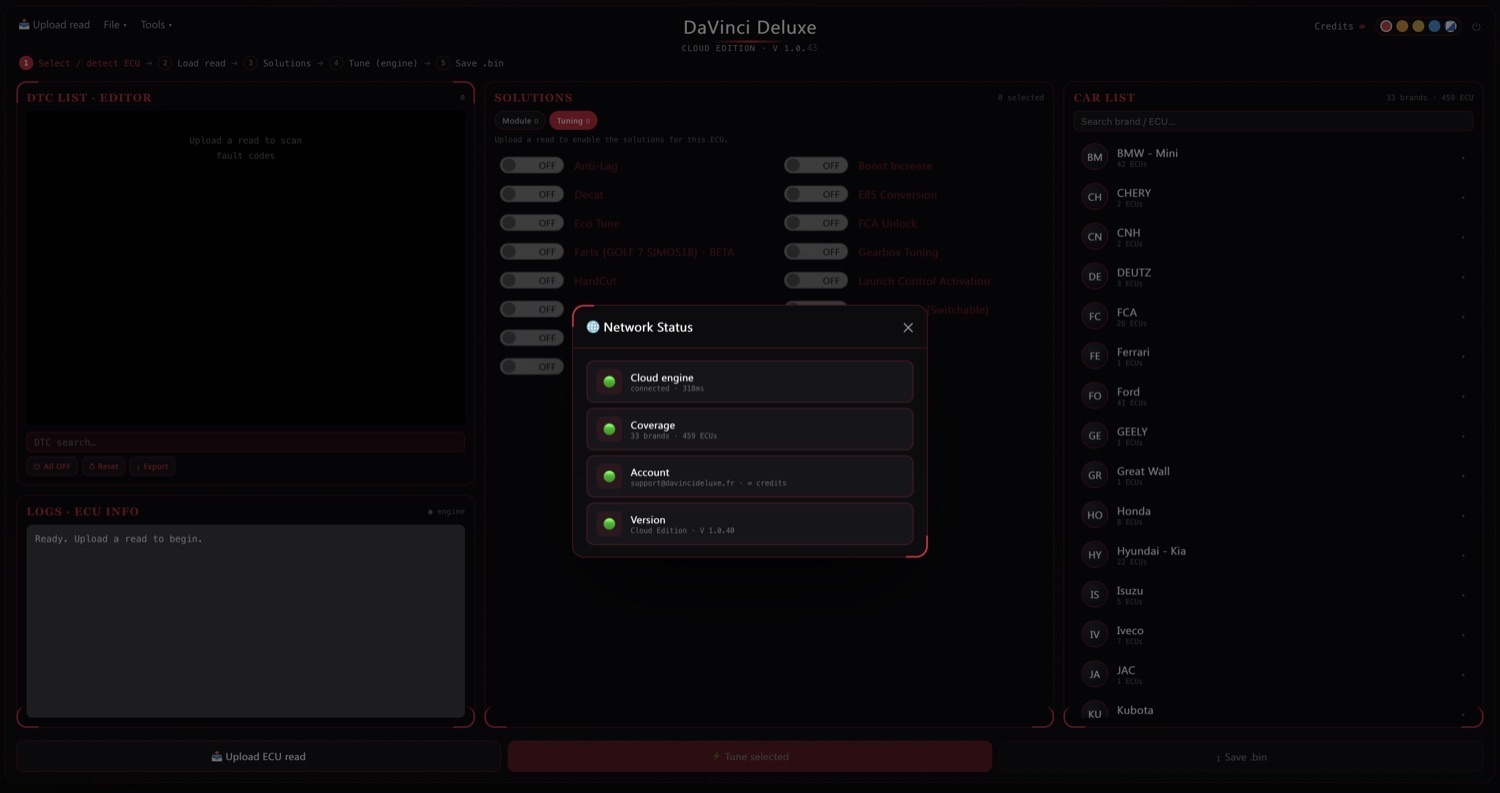Viewport: 1500px width, 793px height.
Task: Switch to the Tuning solutions tab
Action: pos(573,121)
